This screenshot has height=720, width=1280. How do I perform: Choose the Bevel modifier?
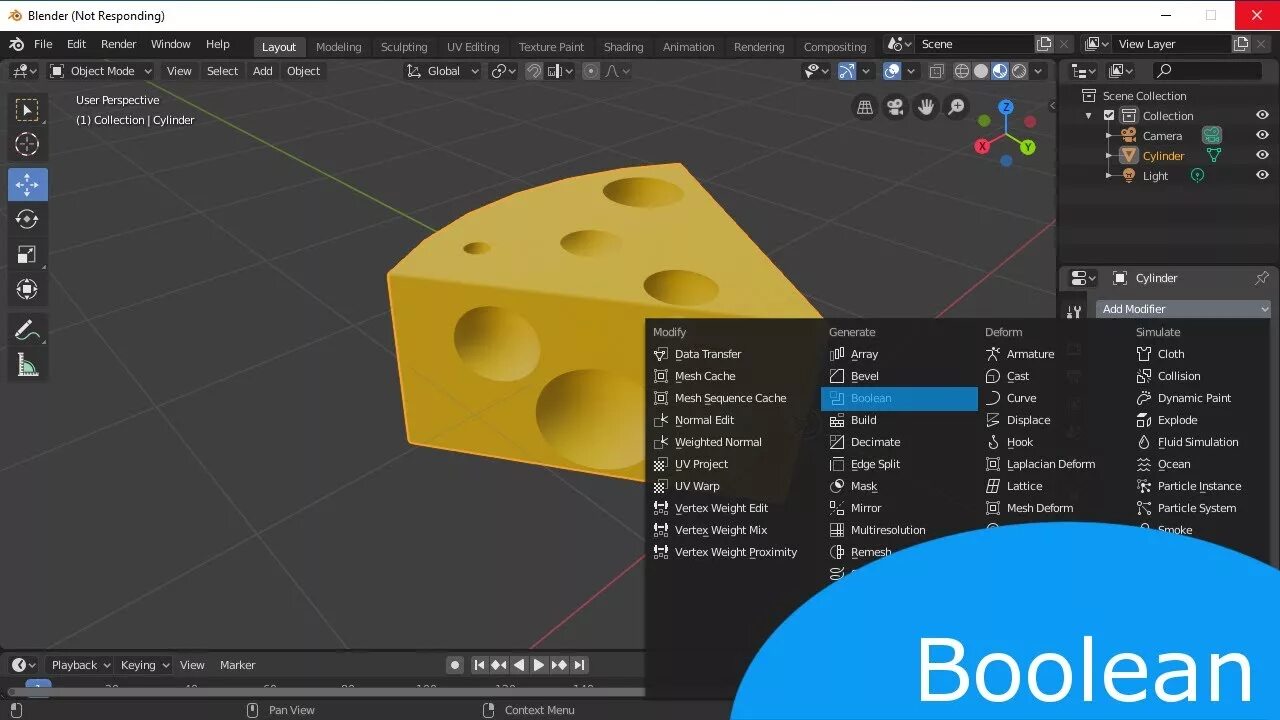(x=899, y=376)
